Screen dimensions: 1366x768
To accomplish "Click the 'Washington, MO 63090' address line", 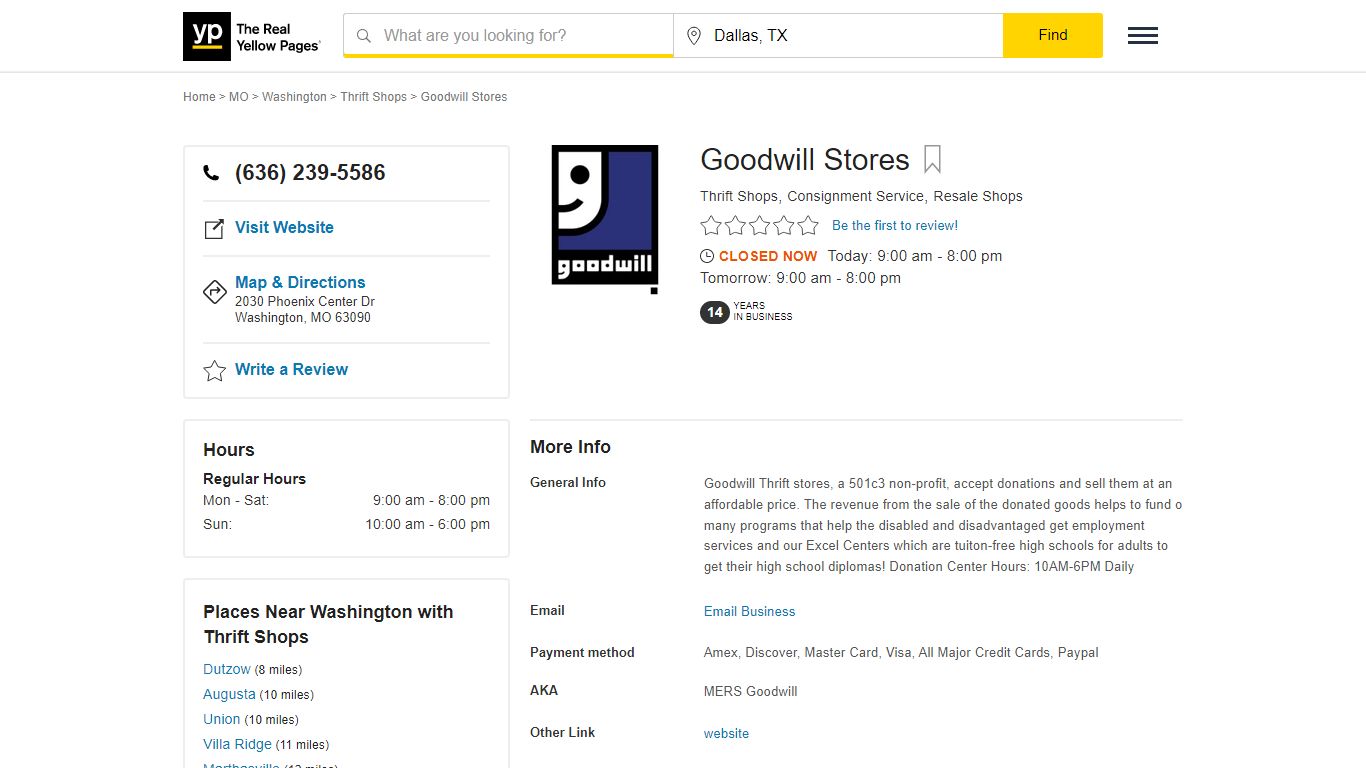I will [x=303, y=317].
